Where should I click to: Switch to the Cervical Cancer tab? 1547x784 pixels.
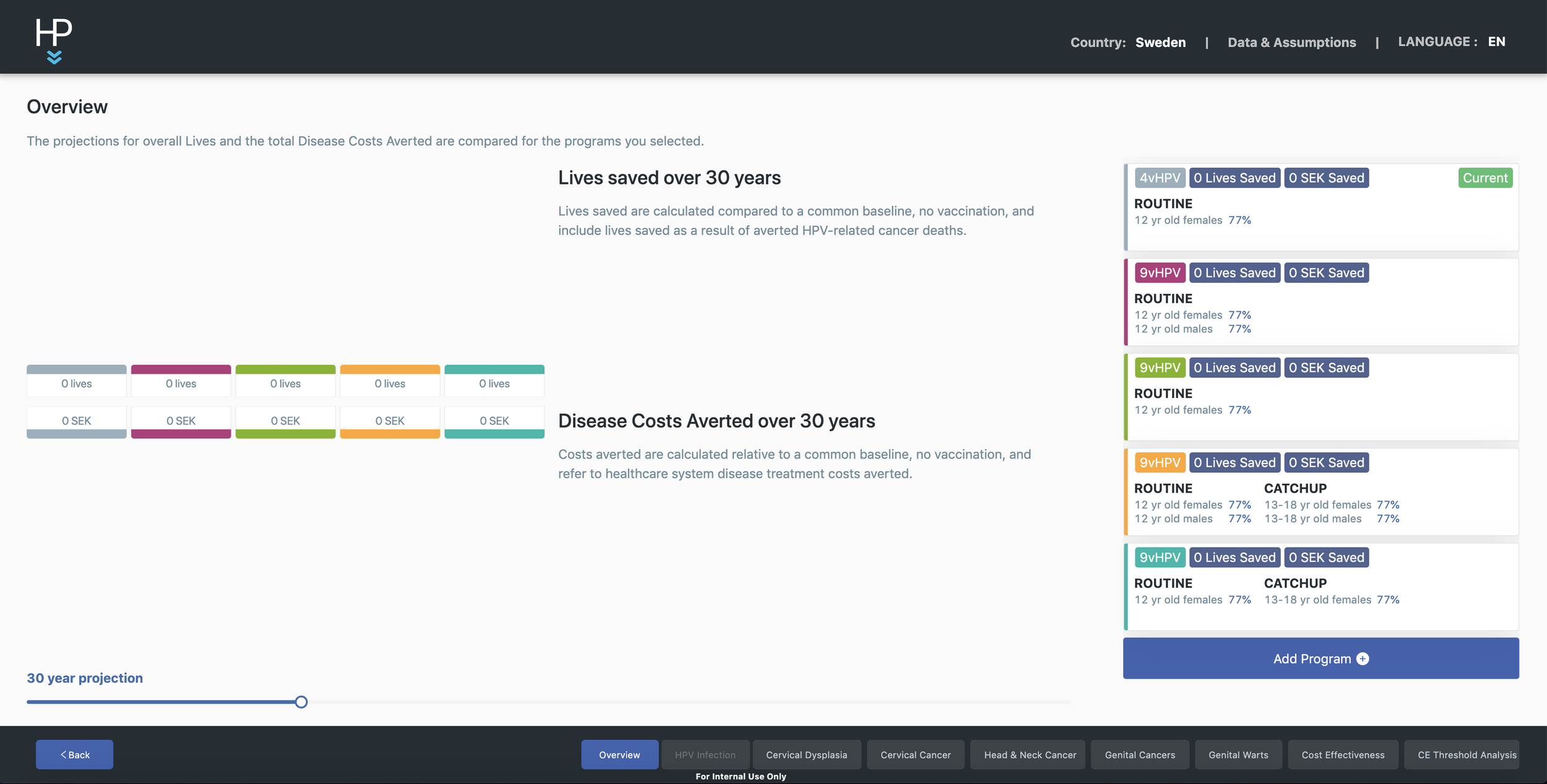[x=915, y=755]
